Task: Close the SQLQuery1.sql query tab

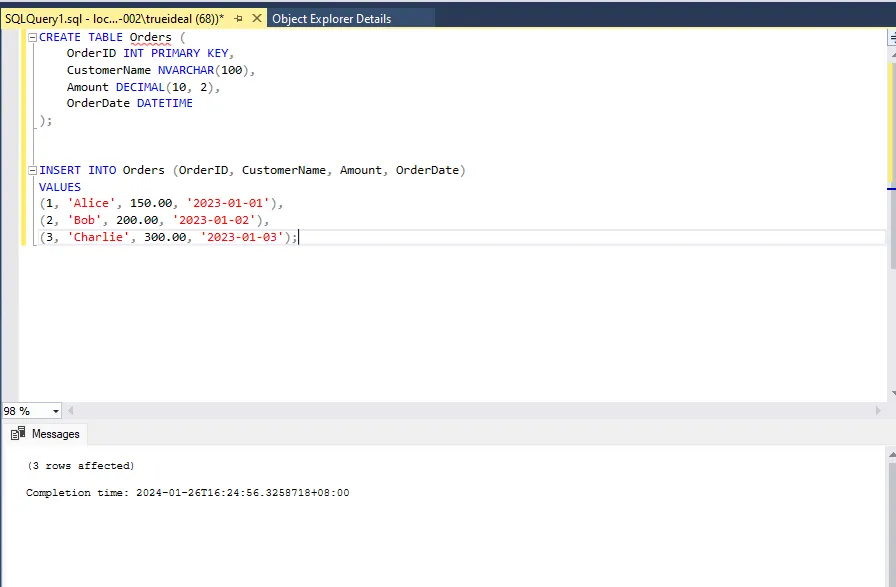Action: 257,18
